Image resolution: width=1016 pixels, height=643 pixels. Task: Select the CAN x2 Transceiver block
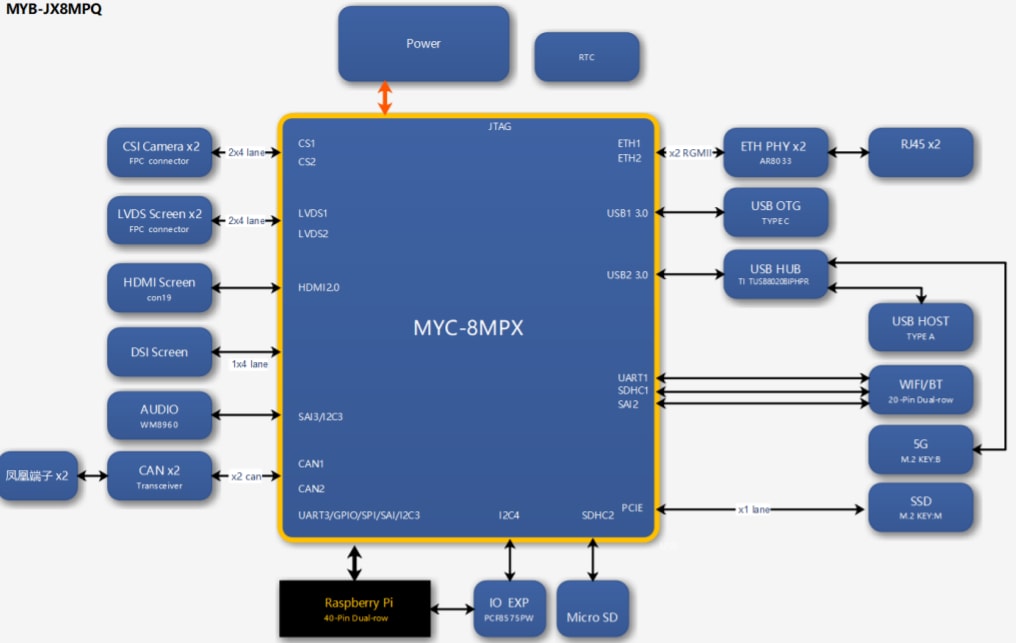(x=160, y=476)
